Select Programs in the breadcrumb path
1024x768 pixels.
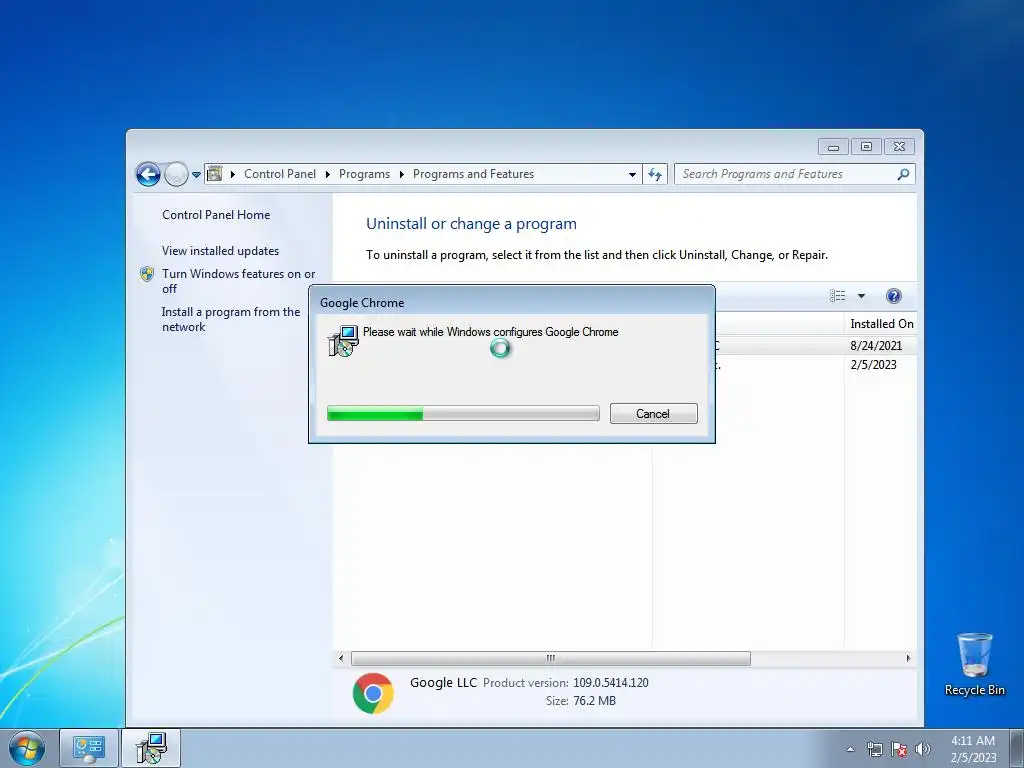364,174
